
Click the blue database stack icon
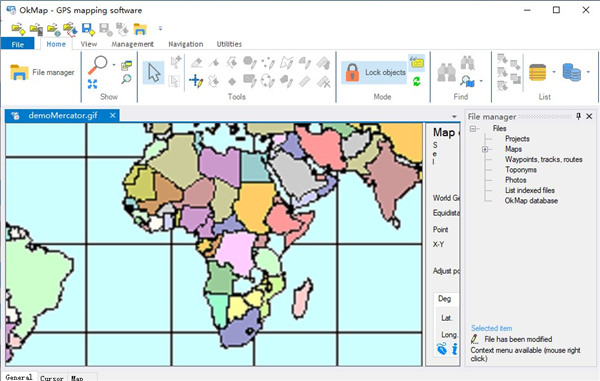(x=572, y=72)
